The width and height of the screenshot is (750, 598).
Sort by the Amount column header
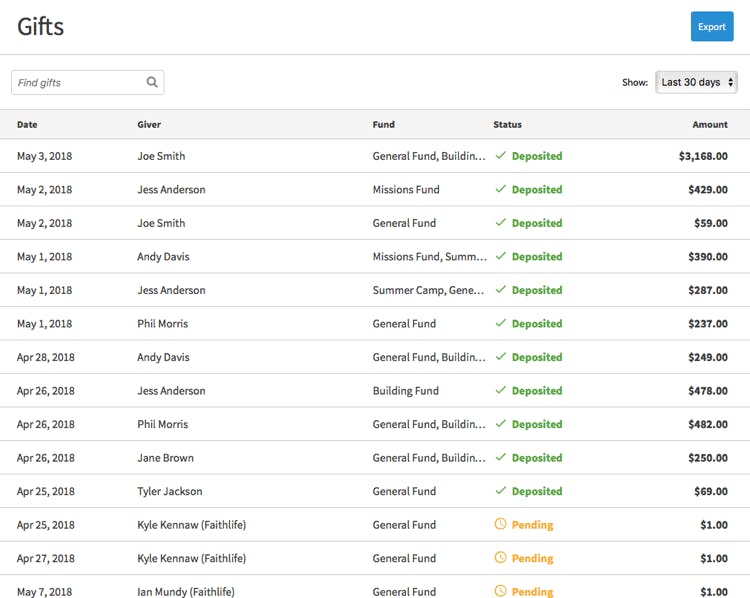click(709, 125)
